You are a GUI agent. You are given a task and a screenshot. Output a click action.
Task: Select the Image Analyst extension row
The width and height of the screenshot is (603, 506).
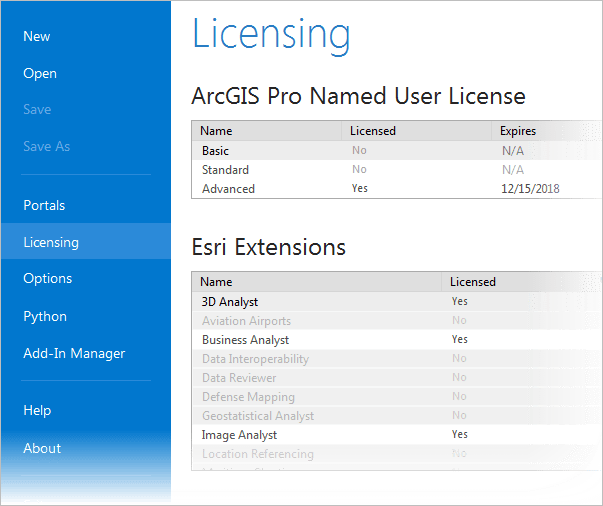(x=396, y=434)
